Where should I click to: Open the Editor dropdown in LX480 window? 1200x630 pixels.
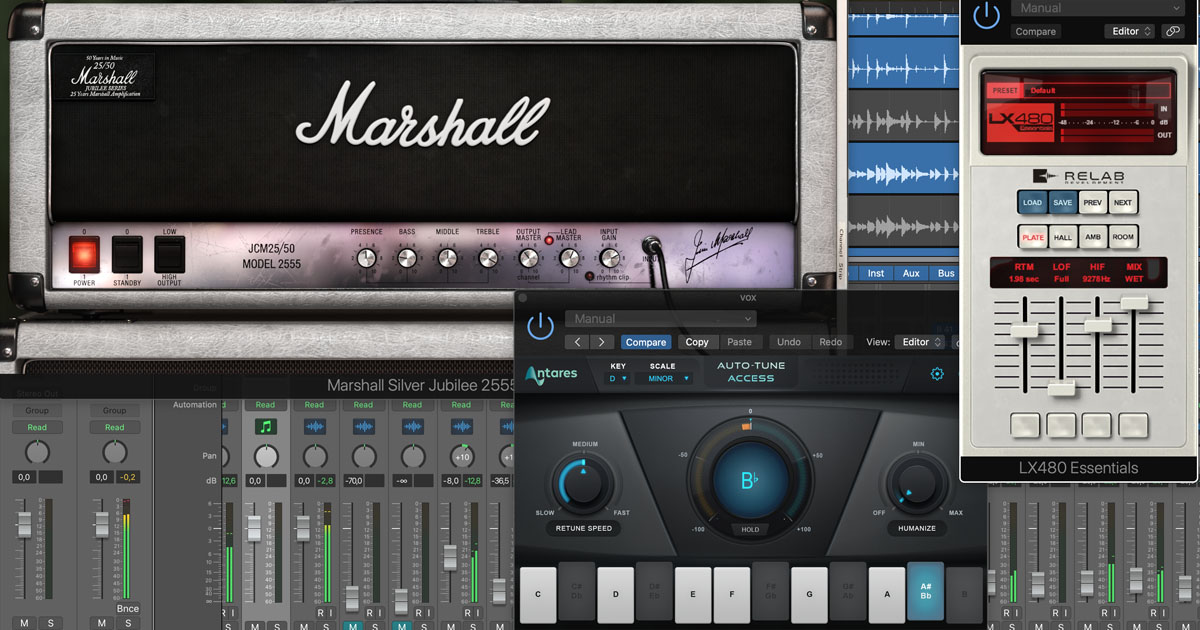click(1132, 32)
